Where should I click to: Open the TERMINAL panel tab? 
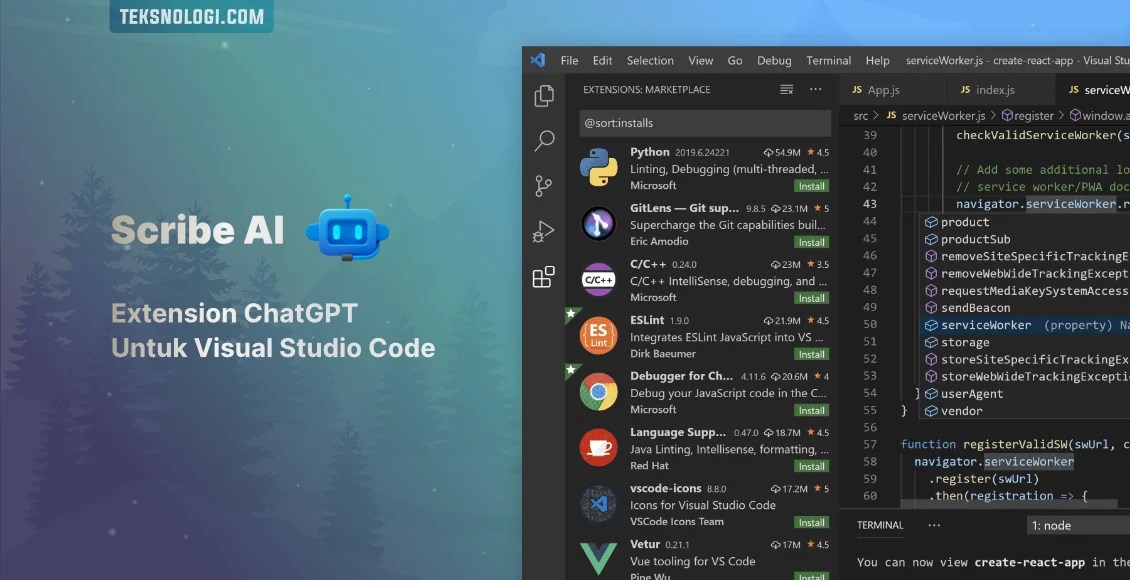(880, 525)
